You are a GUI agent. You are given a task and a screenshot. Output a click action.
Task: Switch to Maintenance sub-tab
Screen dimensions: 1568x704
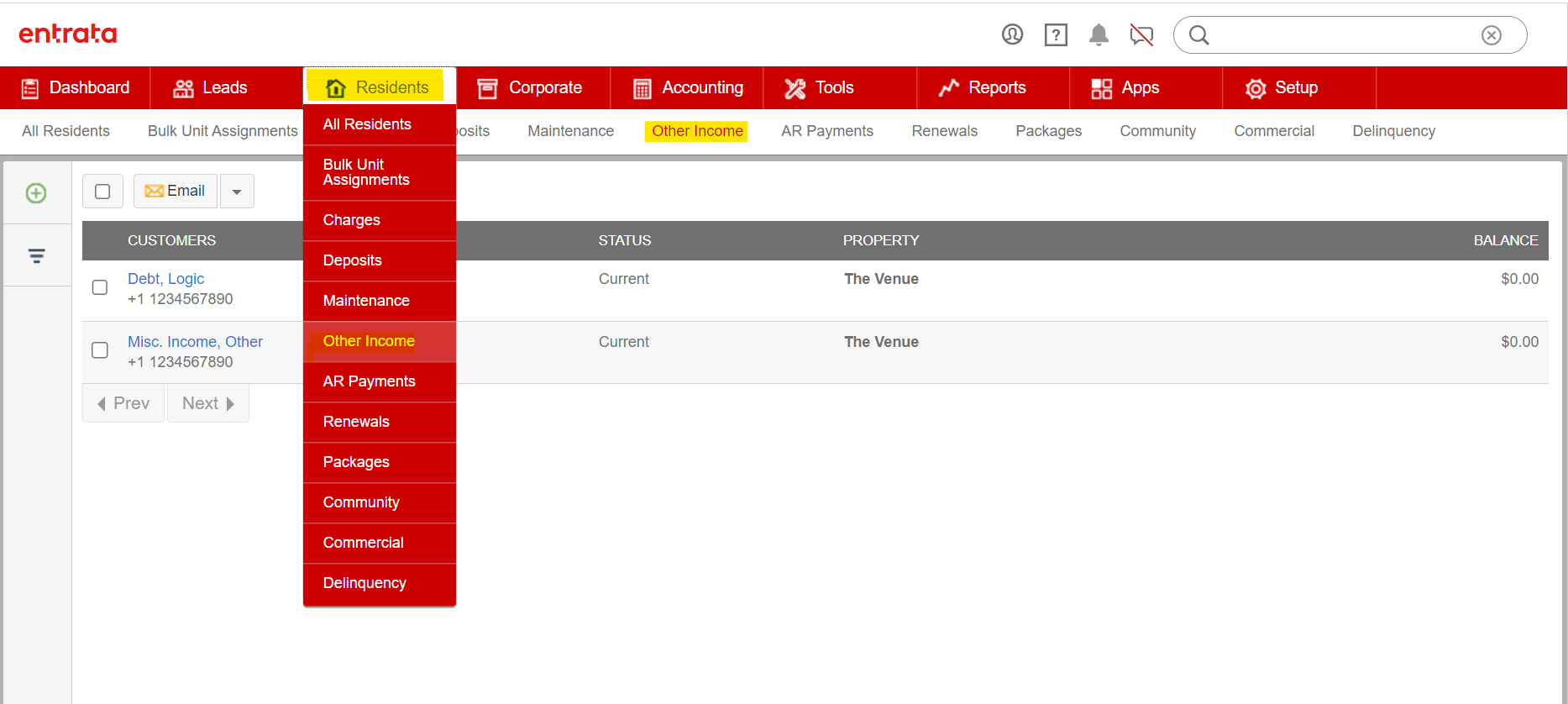pyautogui.click(x=570, y=131)
